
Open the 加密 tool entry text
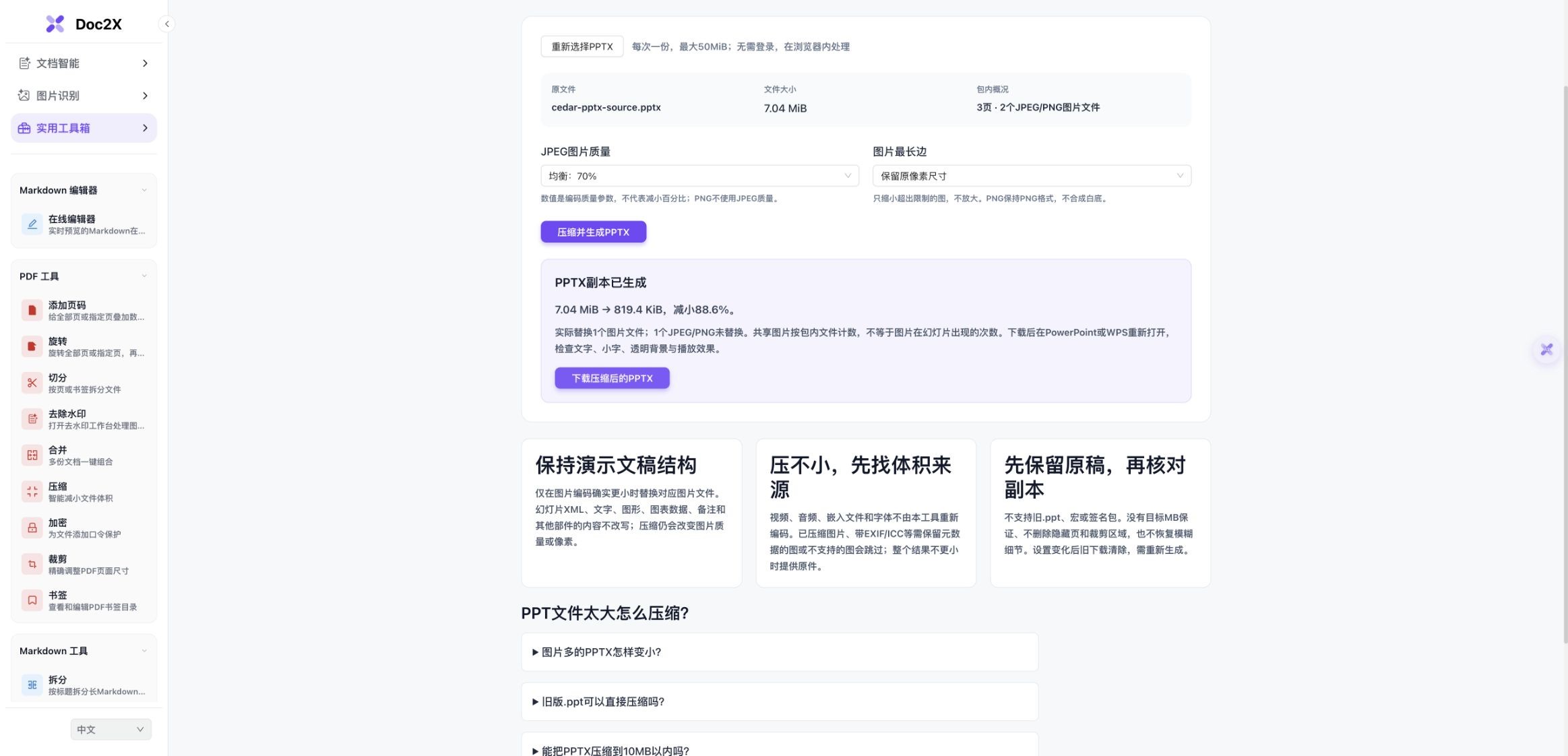pyautogui.click(x=84, y=528)
